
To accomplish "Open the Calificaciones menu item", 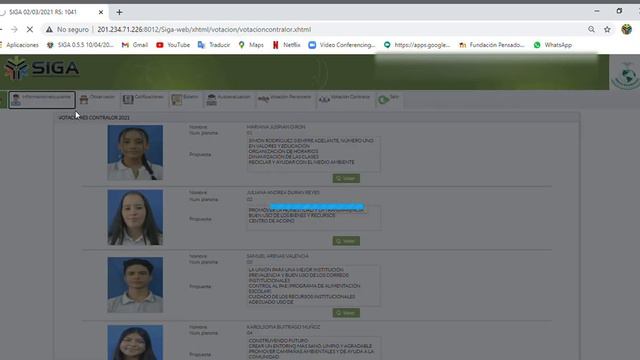I will [143, 99].
